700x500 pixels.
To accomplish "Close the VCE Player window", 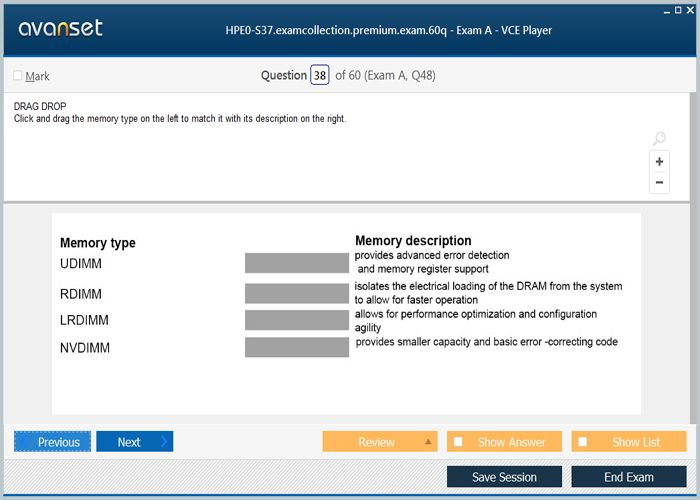I will (692, 9).
